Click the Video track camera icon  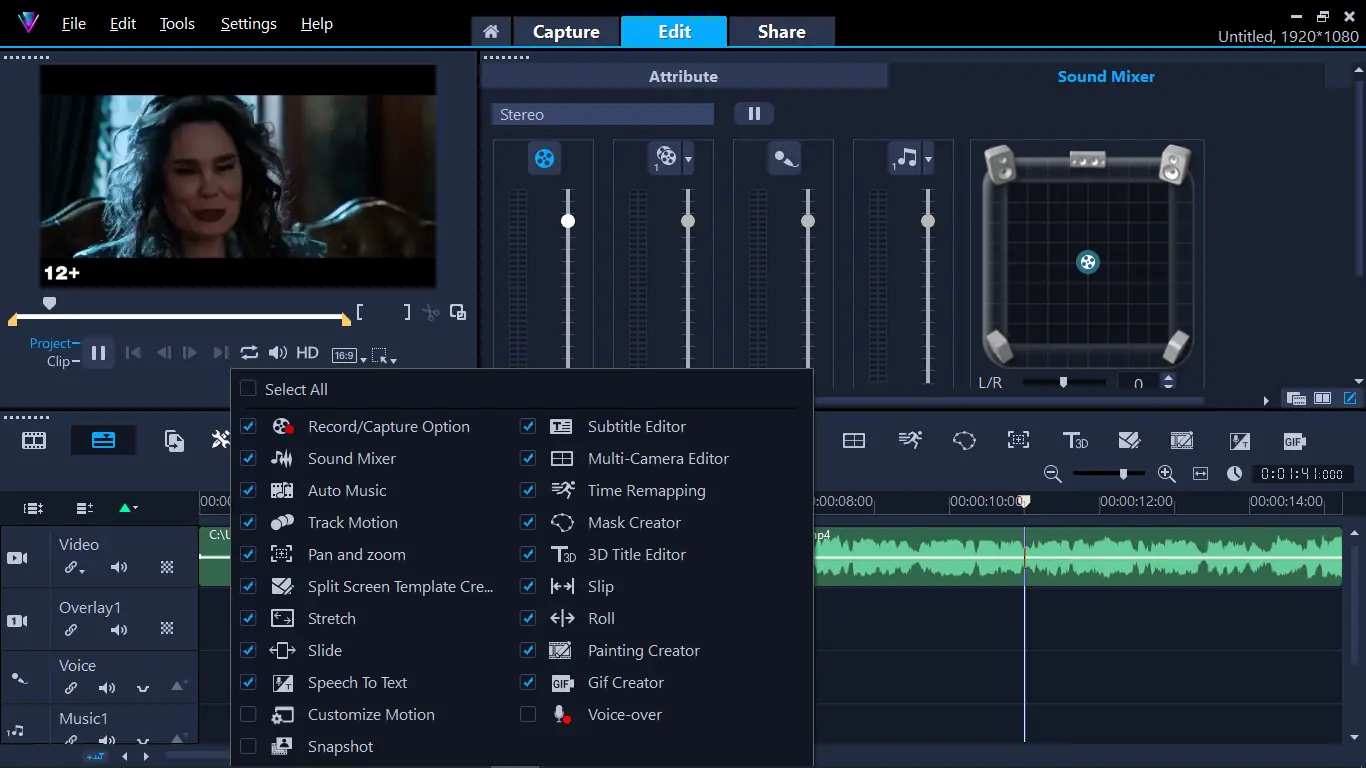pos(18,558)
